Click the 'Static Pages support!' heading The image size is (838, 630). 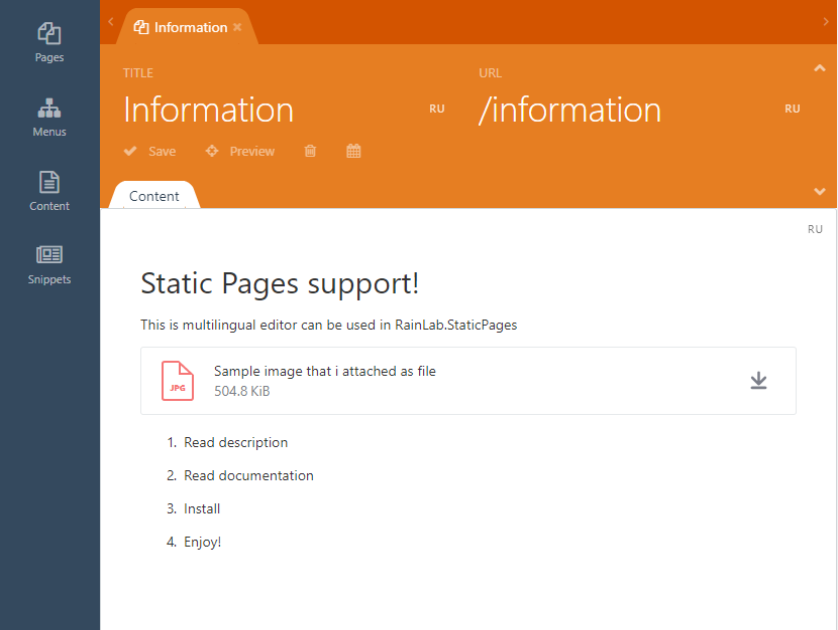point(280,283)
